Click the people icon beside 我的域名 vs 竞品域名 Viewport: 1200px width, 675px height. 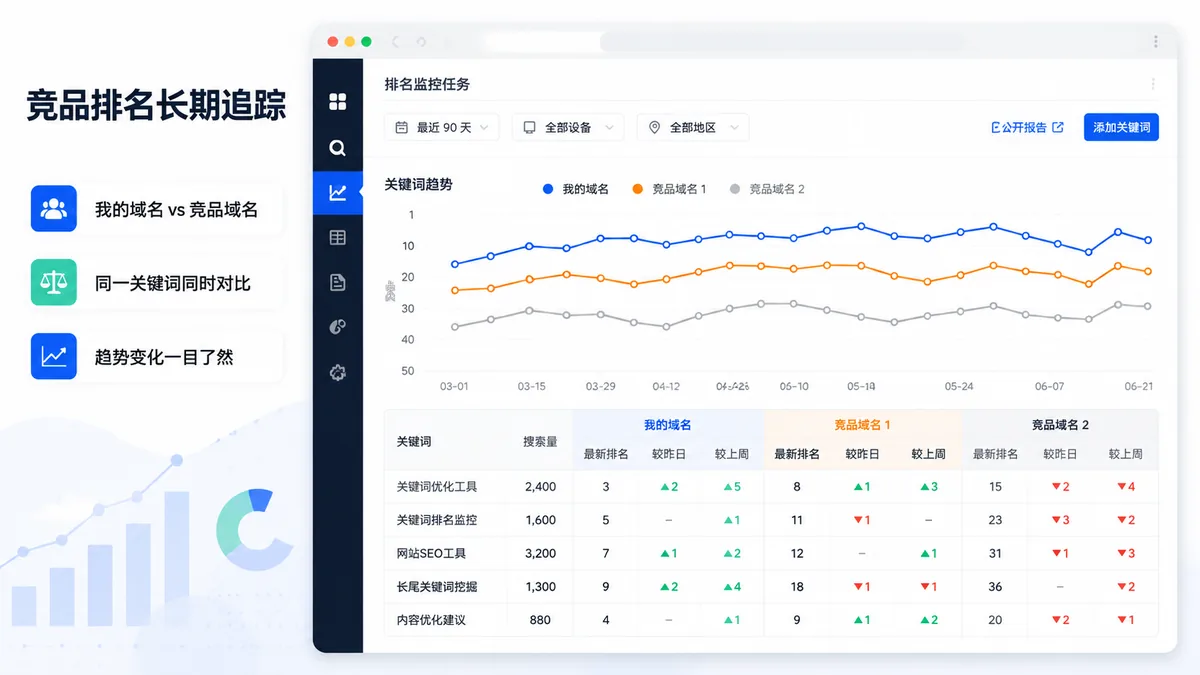(54, 209)
